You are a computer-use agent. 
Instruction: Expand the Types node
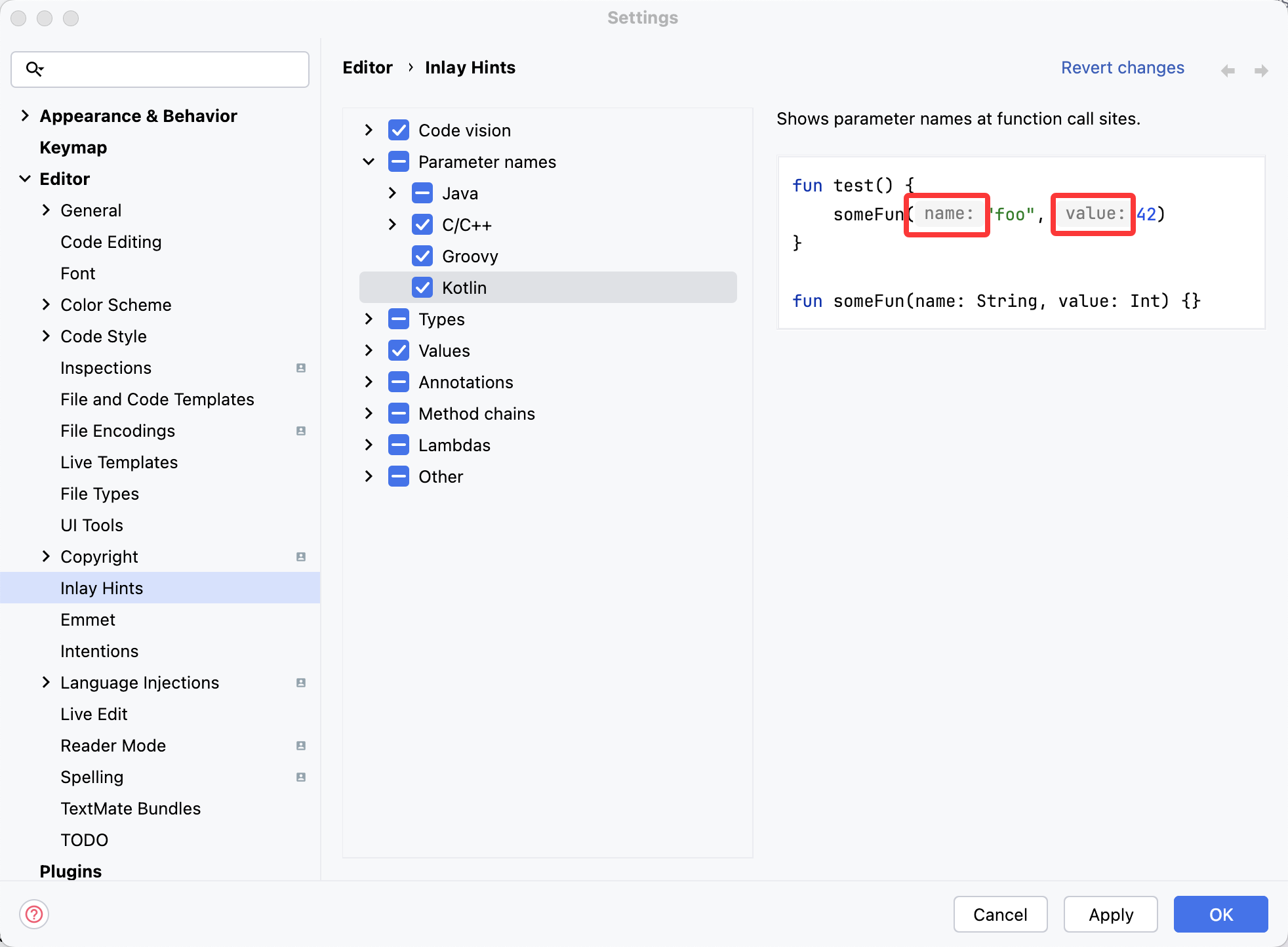(369, 319)
